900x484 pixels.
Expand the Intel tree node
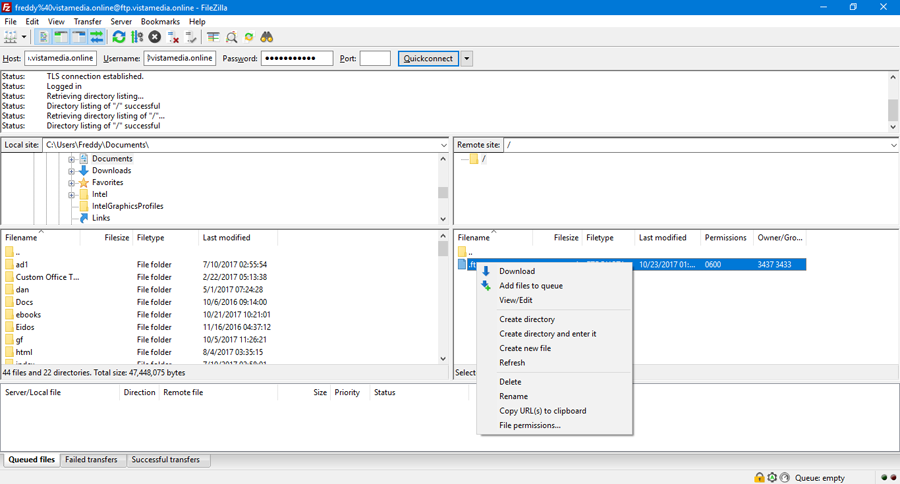pyautogui.click(x=71, y=195)
